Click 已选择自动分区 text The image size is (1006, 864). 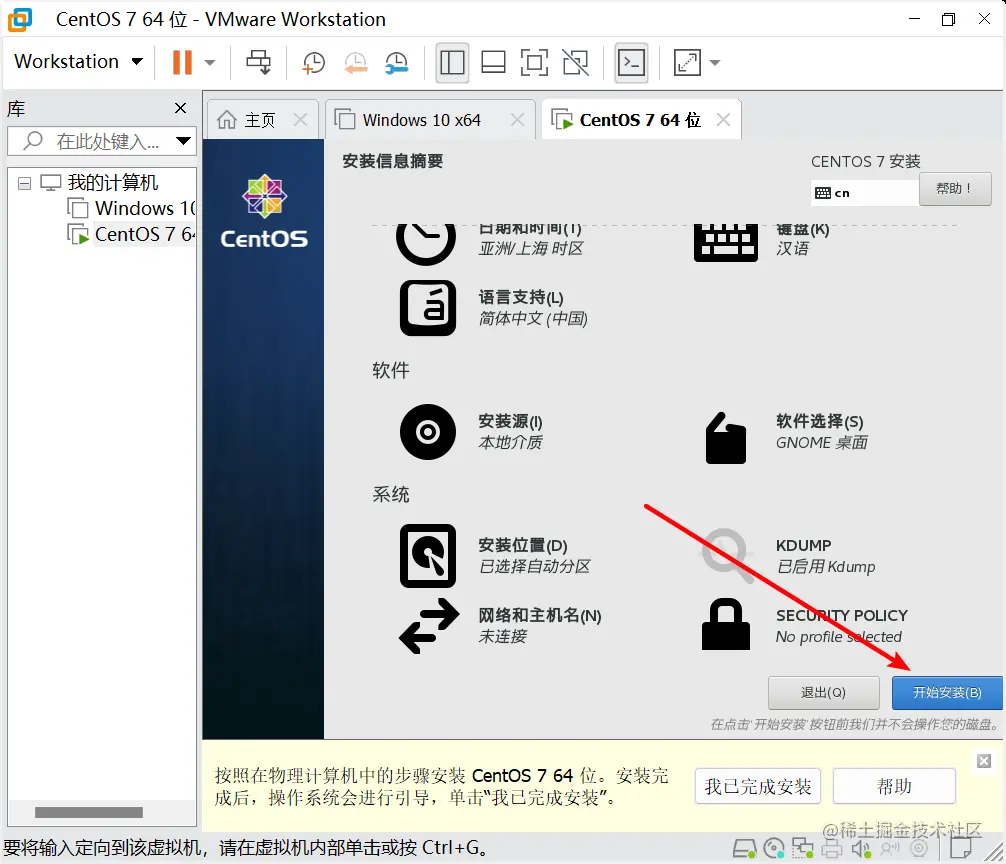point(534,566)
